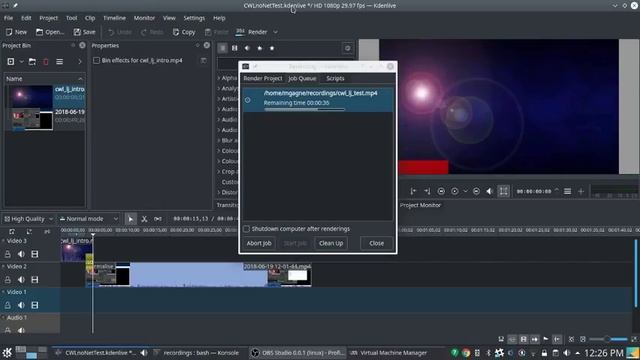640x360 pixels.
Task: Mute audio on Video 3 track
Action: coord(21,254)
